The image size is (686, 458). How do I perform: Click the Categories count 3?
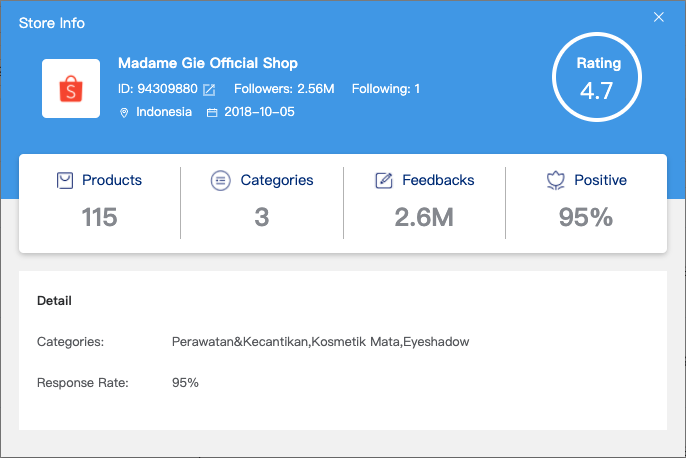point(262,217)
